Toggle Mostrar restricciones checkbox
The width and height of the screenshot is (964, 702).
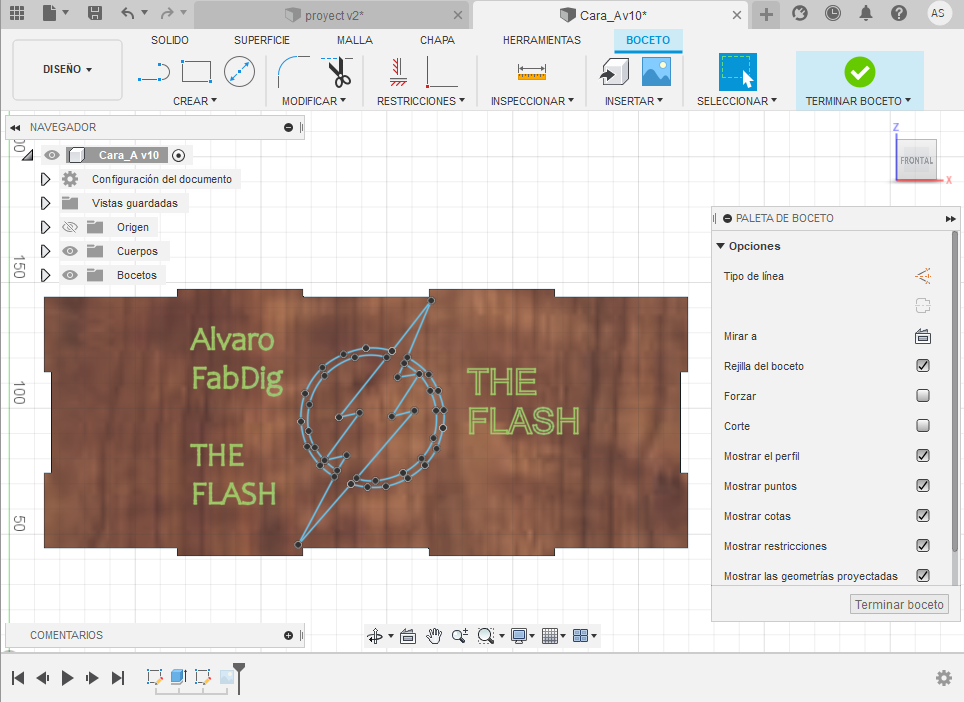click(922, 545)
